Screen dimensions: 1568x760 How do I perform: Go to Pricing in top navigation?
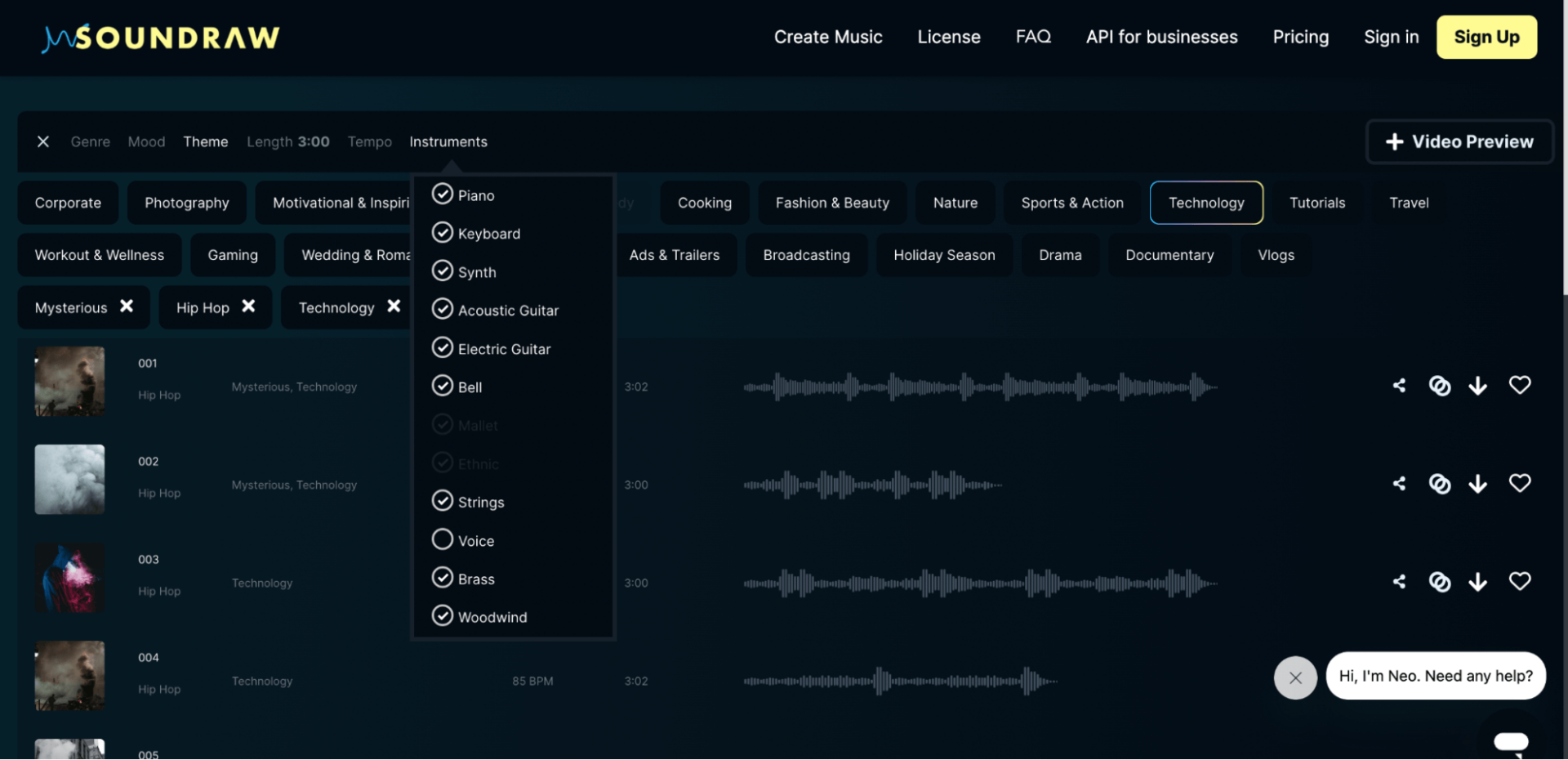point(1300,38)
